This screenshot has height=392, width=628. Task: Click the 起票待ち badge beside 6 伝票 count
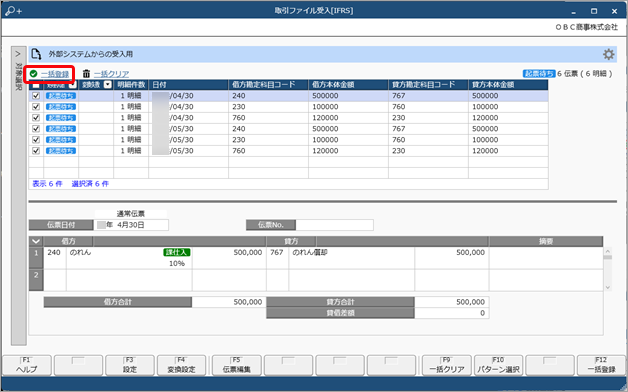click(x=539, y=74)
